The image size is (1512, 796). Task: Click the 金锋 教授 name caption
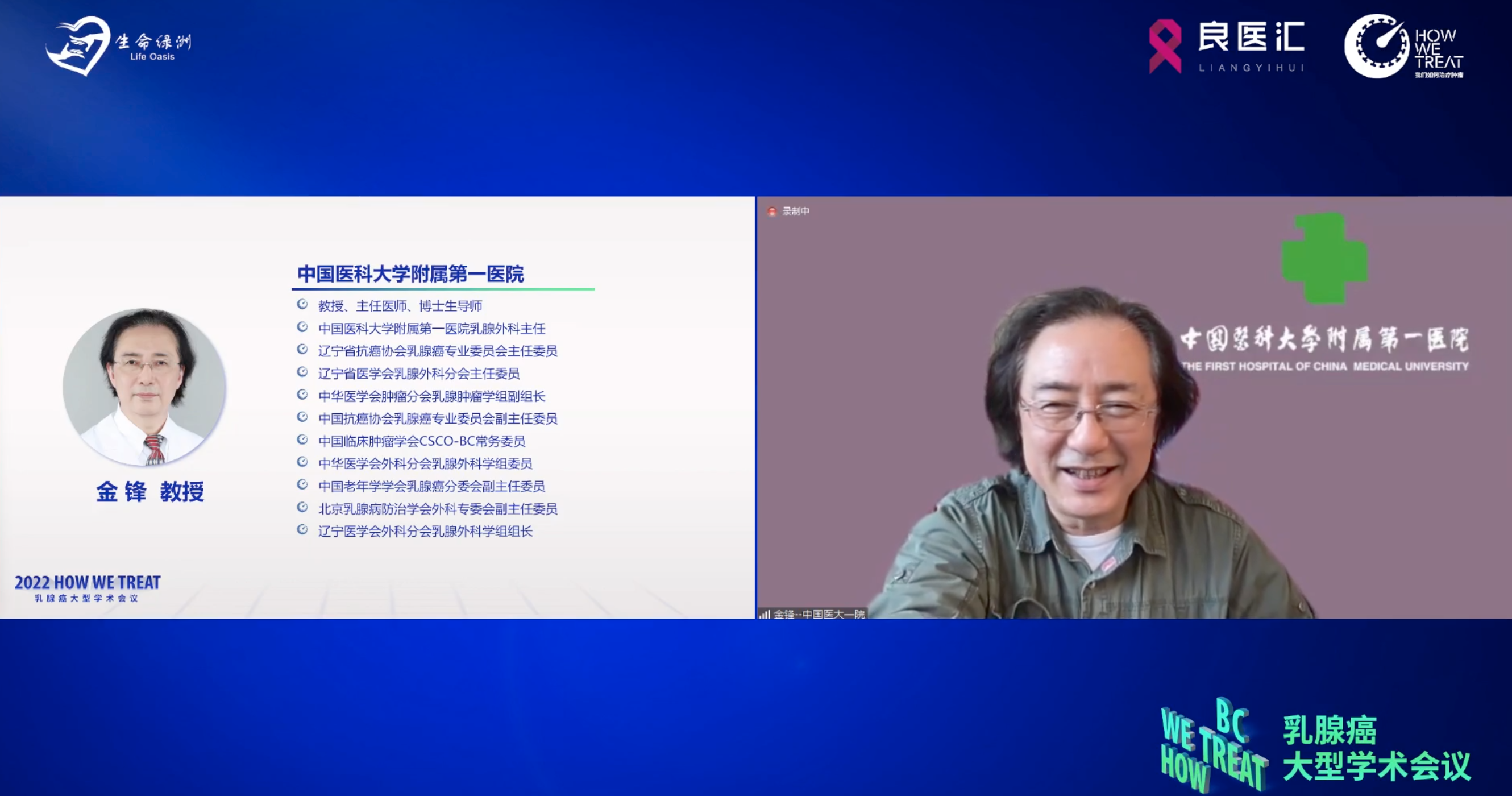tap(150, 492)
